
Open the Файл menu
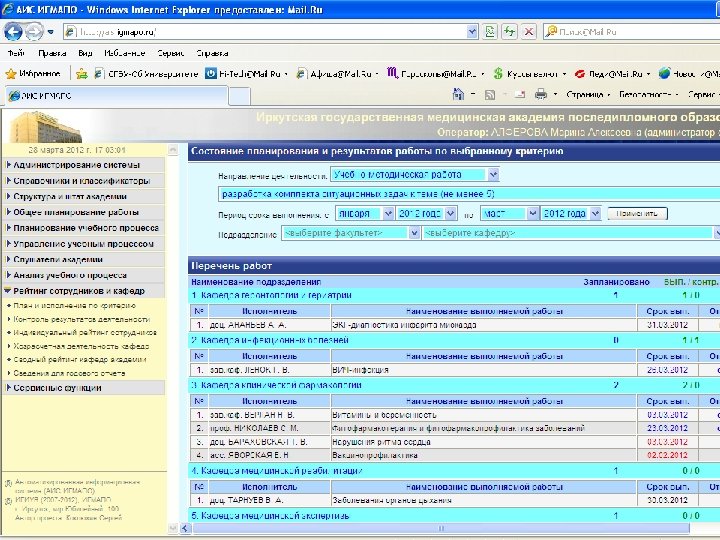(x=16, y=53)
